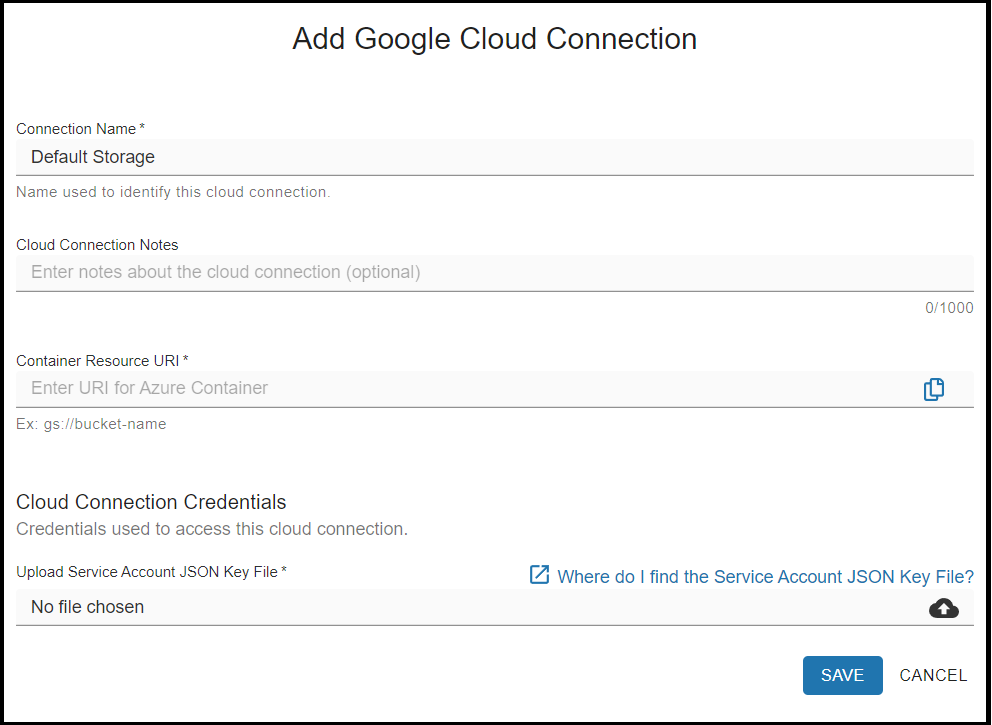992x725 pixels.
Task: Click the Add Google Cloud Connection title
Action: (495, 39)
